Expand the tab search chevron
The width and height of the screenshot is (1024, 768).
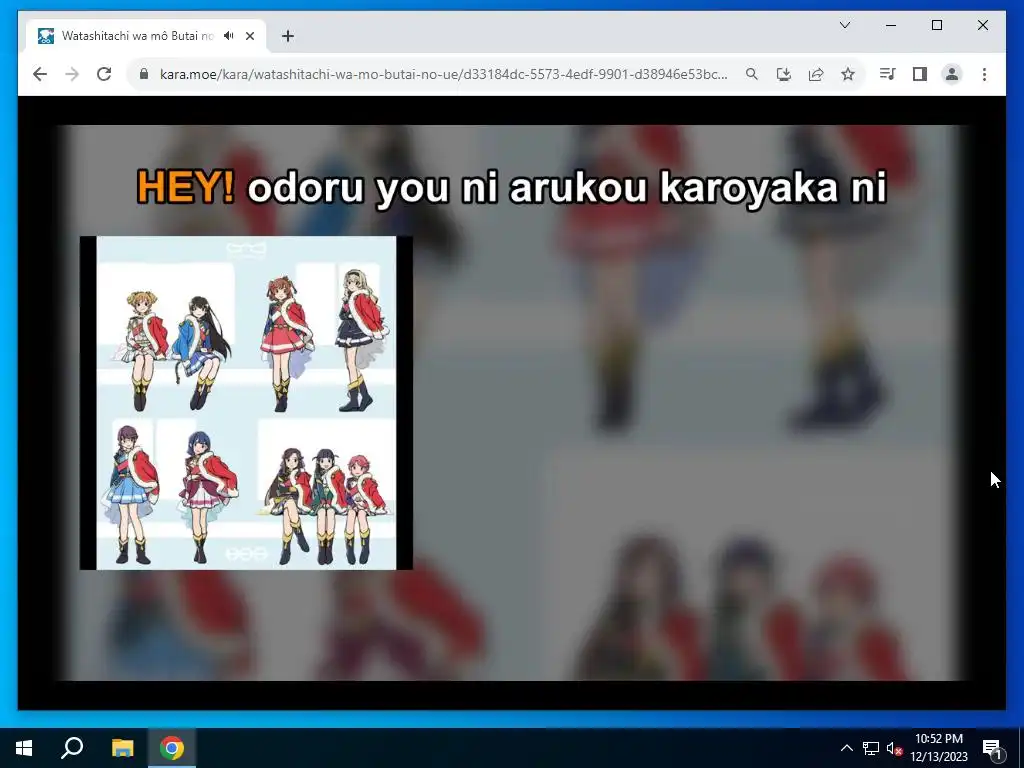pos(844,25)
